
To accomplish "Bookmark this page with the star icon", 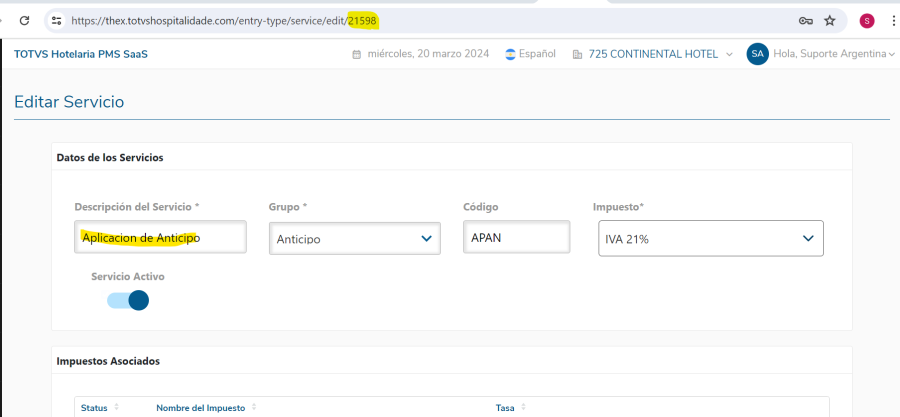I will [830, 20].
